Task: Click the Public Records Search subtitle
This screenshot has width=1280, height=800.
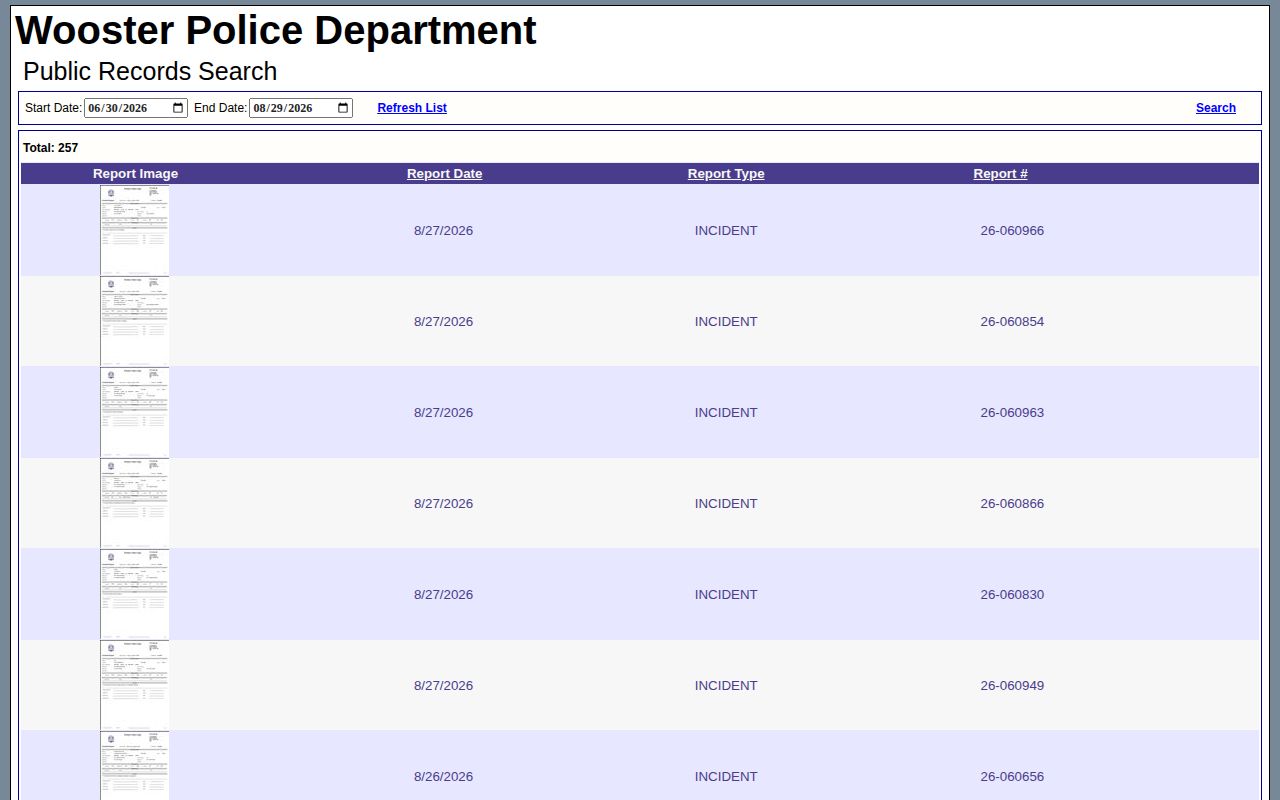Action: pos(150,72)
